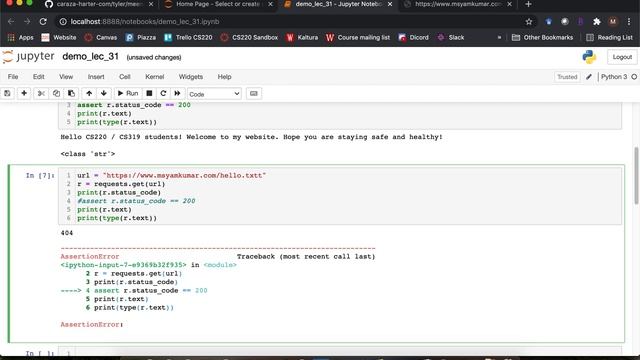Restart the kernel icon
Image resolution: width=640 pixels, height=360 pixels.
pos(163,93)
